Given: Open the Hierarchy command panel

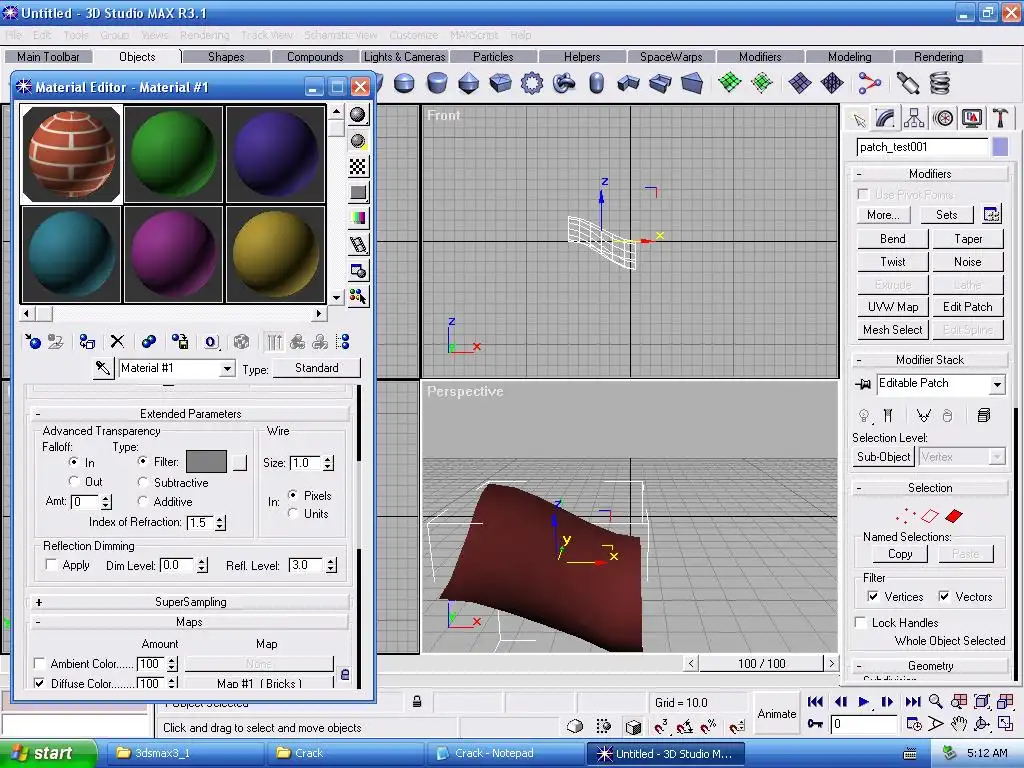Looking at the screenshot, I should [x=914, y=118].
